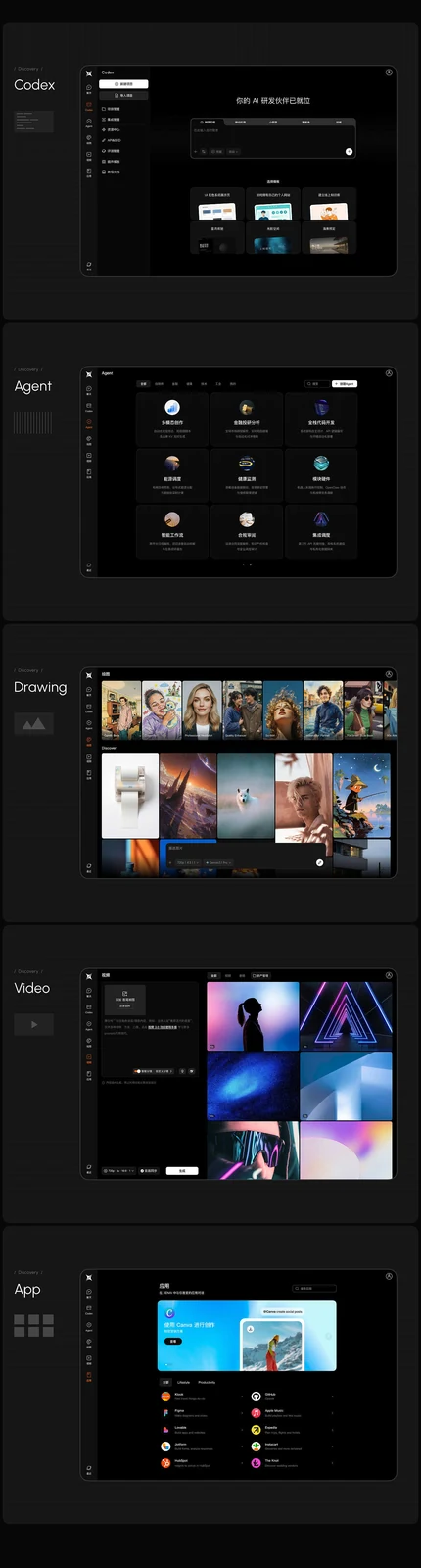421x1568 pixels.
Task: Click the white generate button on Video screen
Action: (182, 1170)
